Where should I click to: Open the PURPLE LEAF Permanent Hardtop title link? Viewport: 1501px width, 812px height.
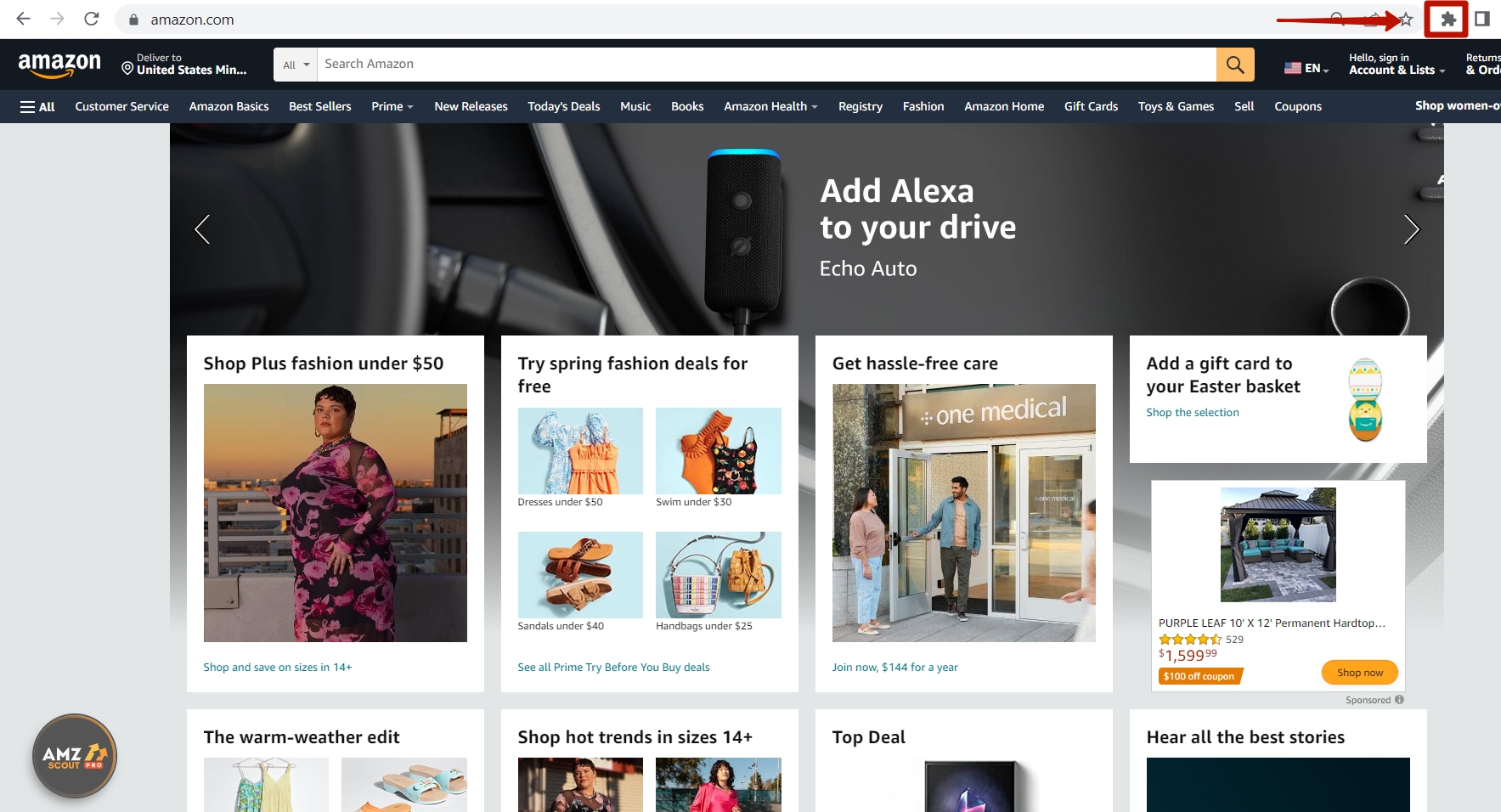pos(1272,623)
